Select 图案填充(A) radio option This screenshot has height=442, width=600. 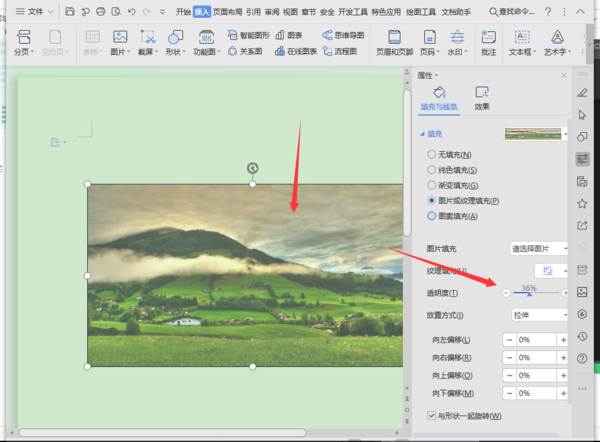(431, 216)
